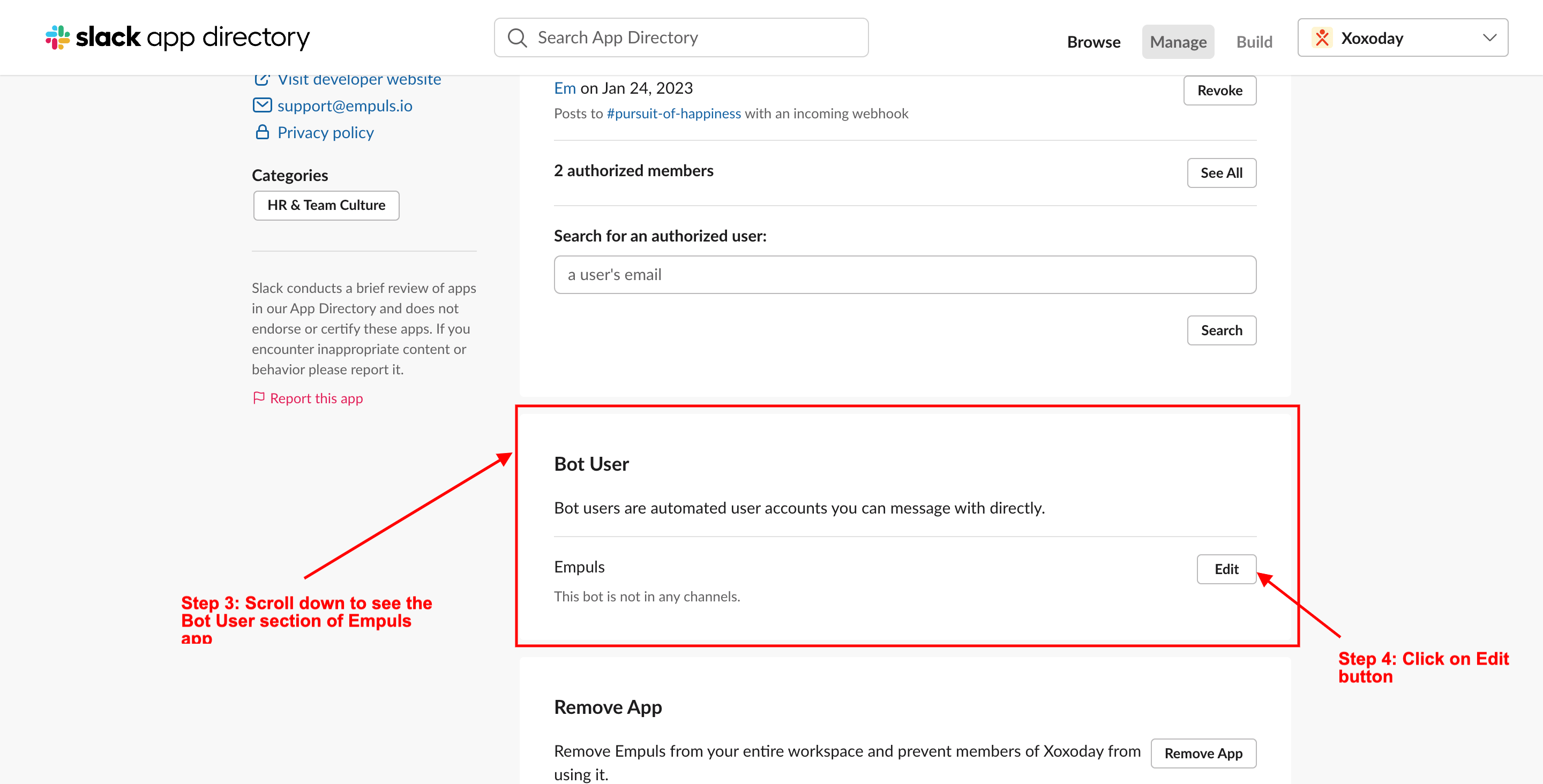Click 'This bot is not in any channels.' text

(646, 597)
